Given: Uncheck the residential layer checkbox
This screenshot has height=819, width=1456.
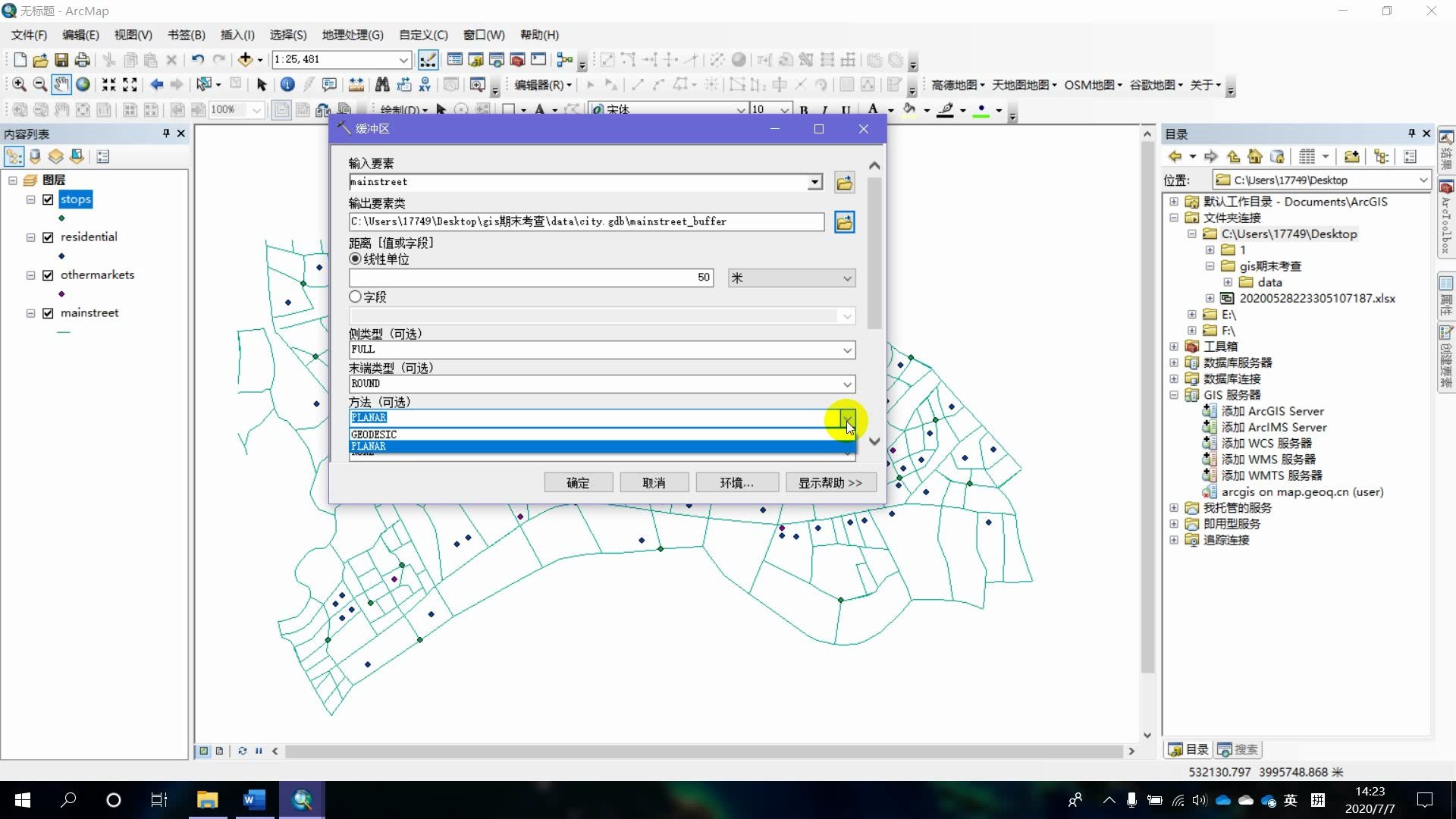Looking at the screenshot, I should (48, 237).
